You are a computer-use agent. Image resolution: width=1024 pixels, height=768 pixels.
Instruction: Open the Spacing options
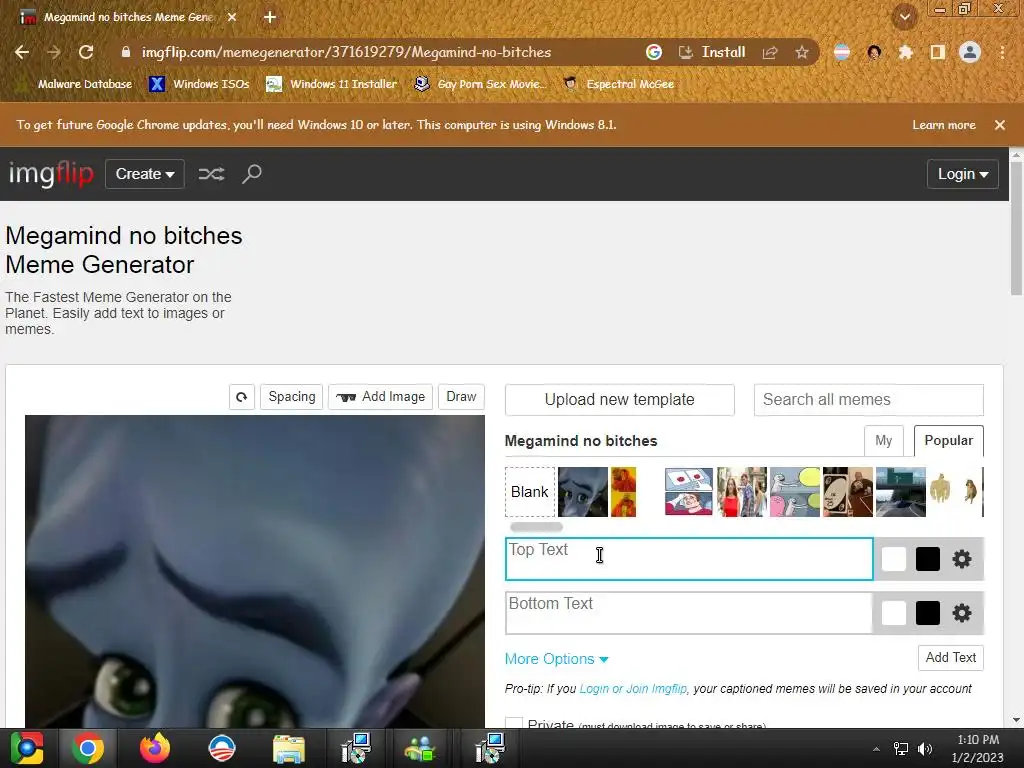(x=291, y=397)
